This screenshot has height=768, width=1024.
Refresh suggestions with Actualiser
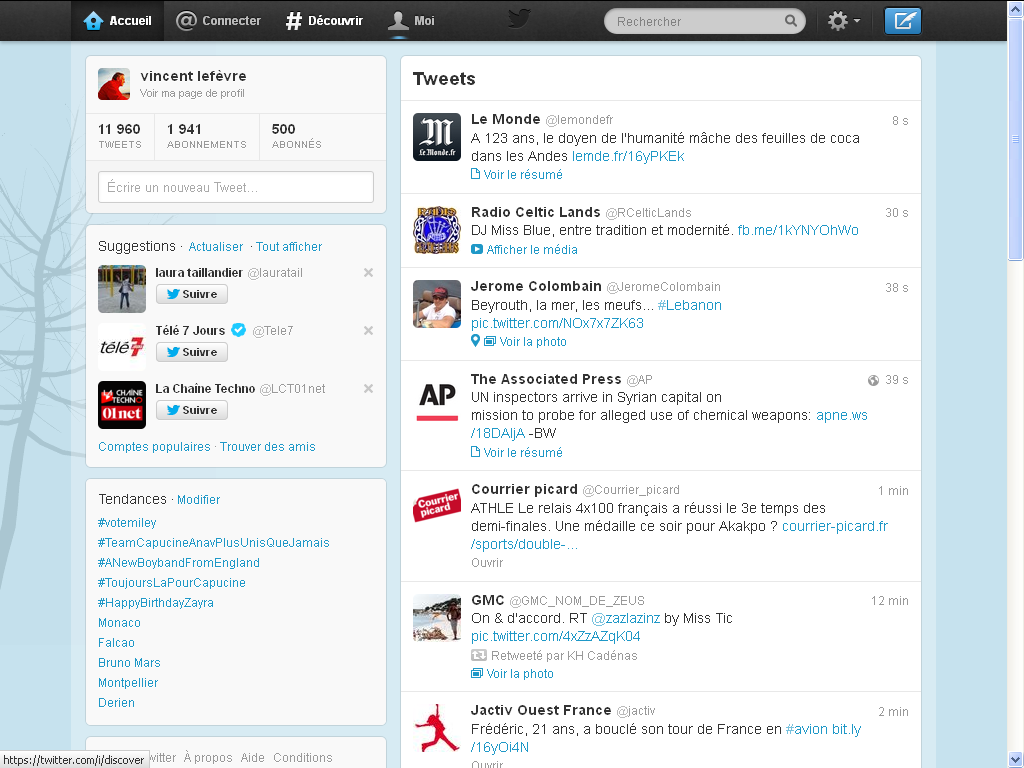click(x=216, y=247)
